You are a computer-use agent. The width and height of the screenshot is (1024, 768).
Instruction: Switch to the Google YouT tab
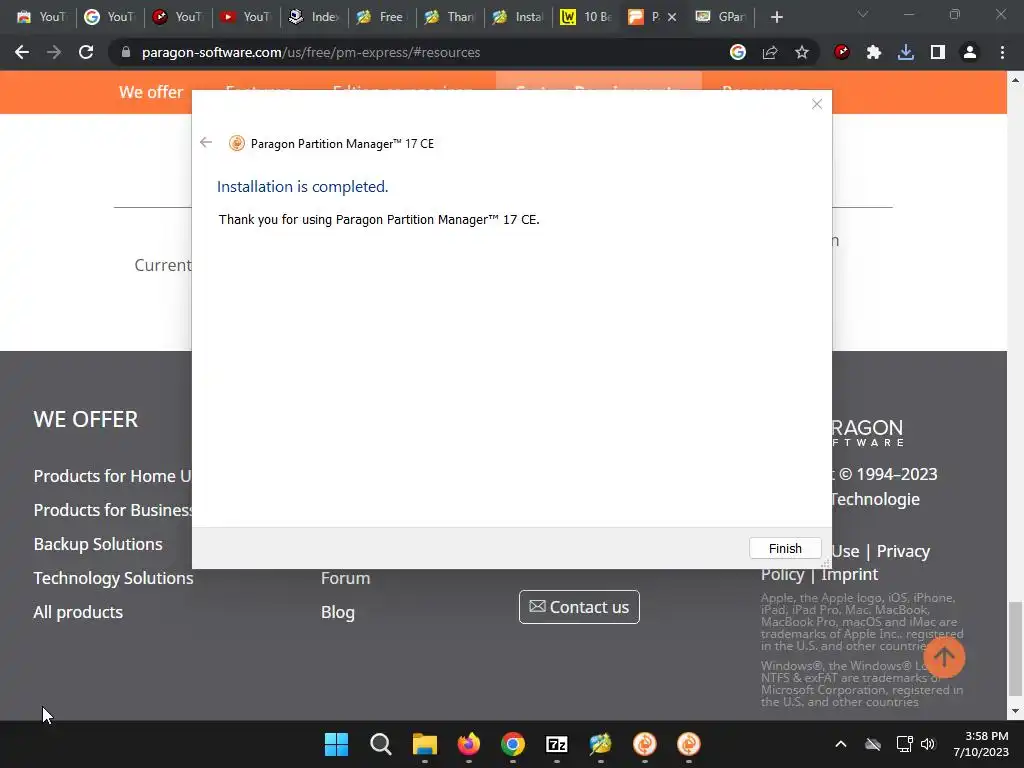[109, 17]
